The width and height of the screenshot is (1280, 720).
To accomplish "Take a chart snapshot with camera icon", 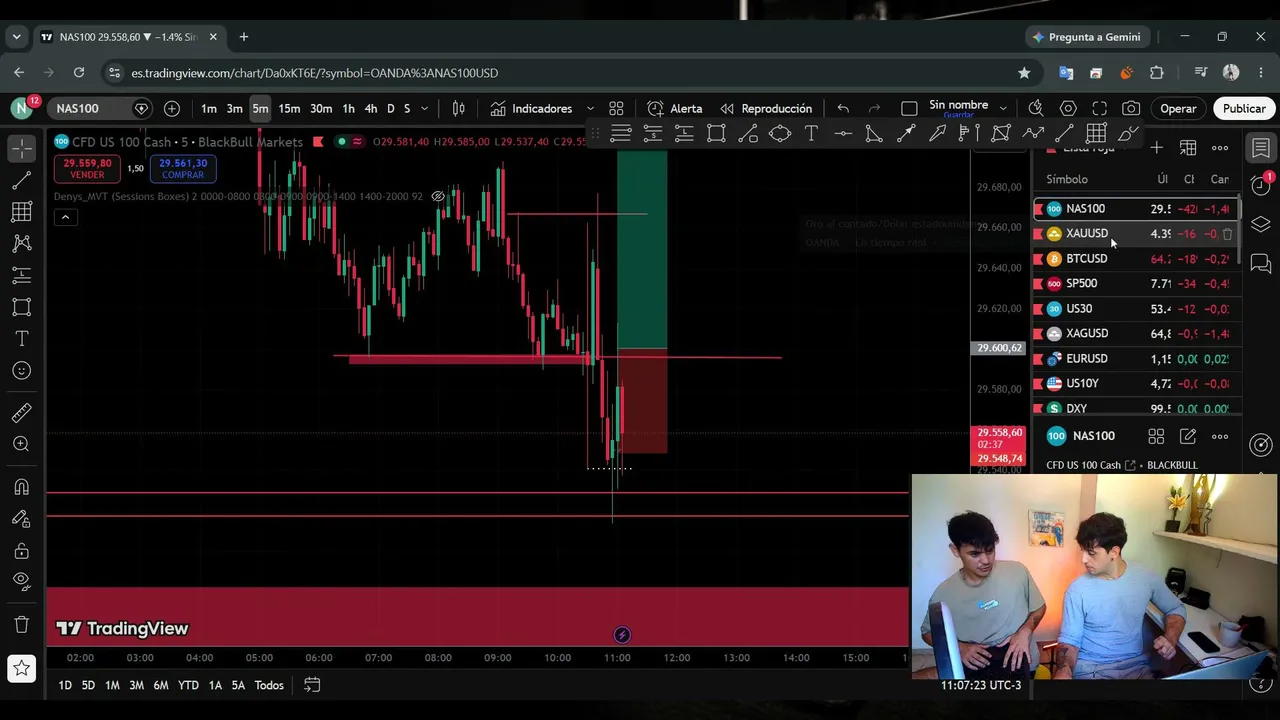I will click(1131, 108).
